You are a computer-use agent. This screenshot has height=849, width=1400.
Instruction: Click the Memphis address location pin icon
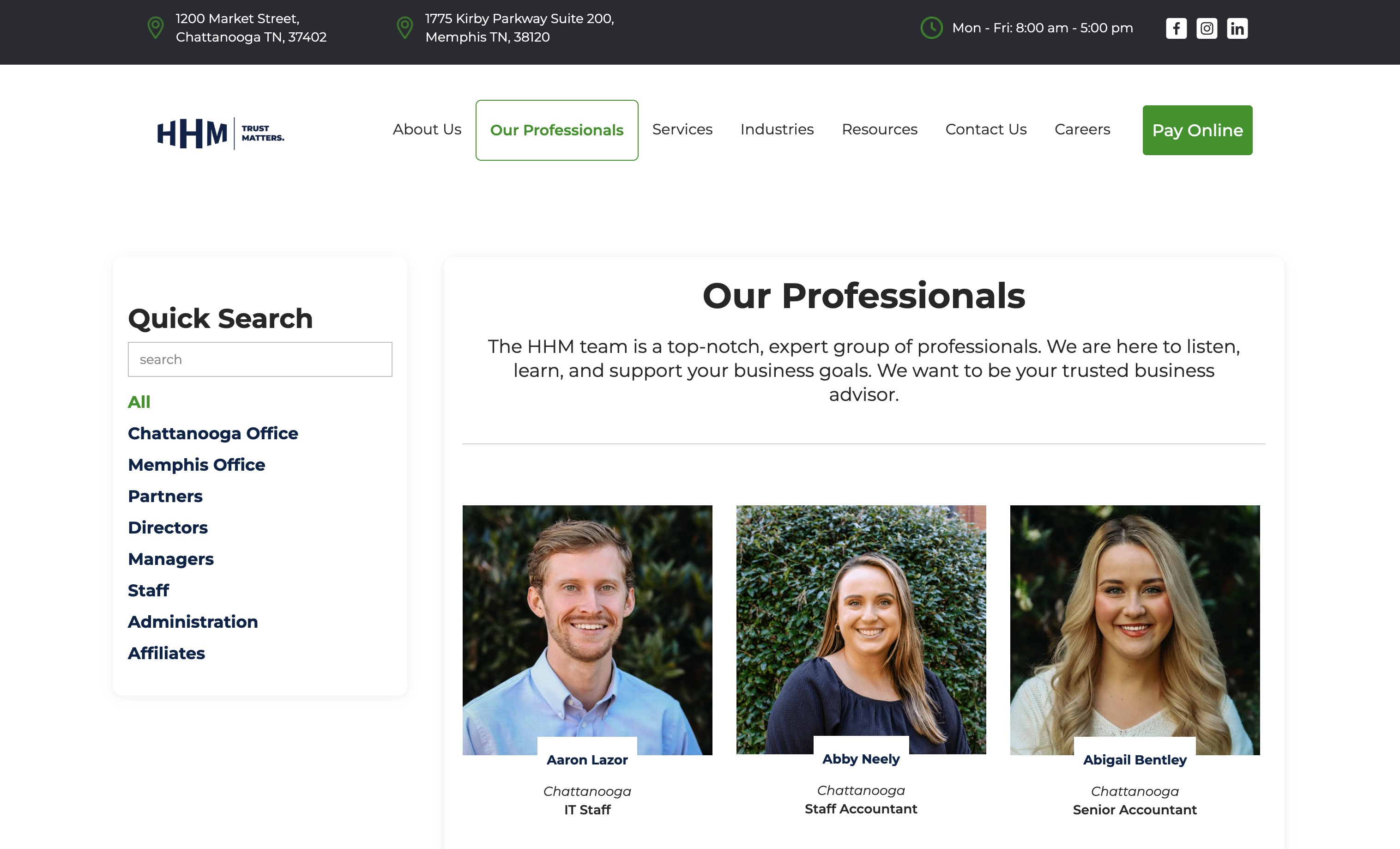point(404,27)
